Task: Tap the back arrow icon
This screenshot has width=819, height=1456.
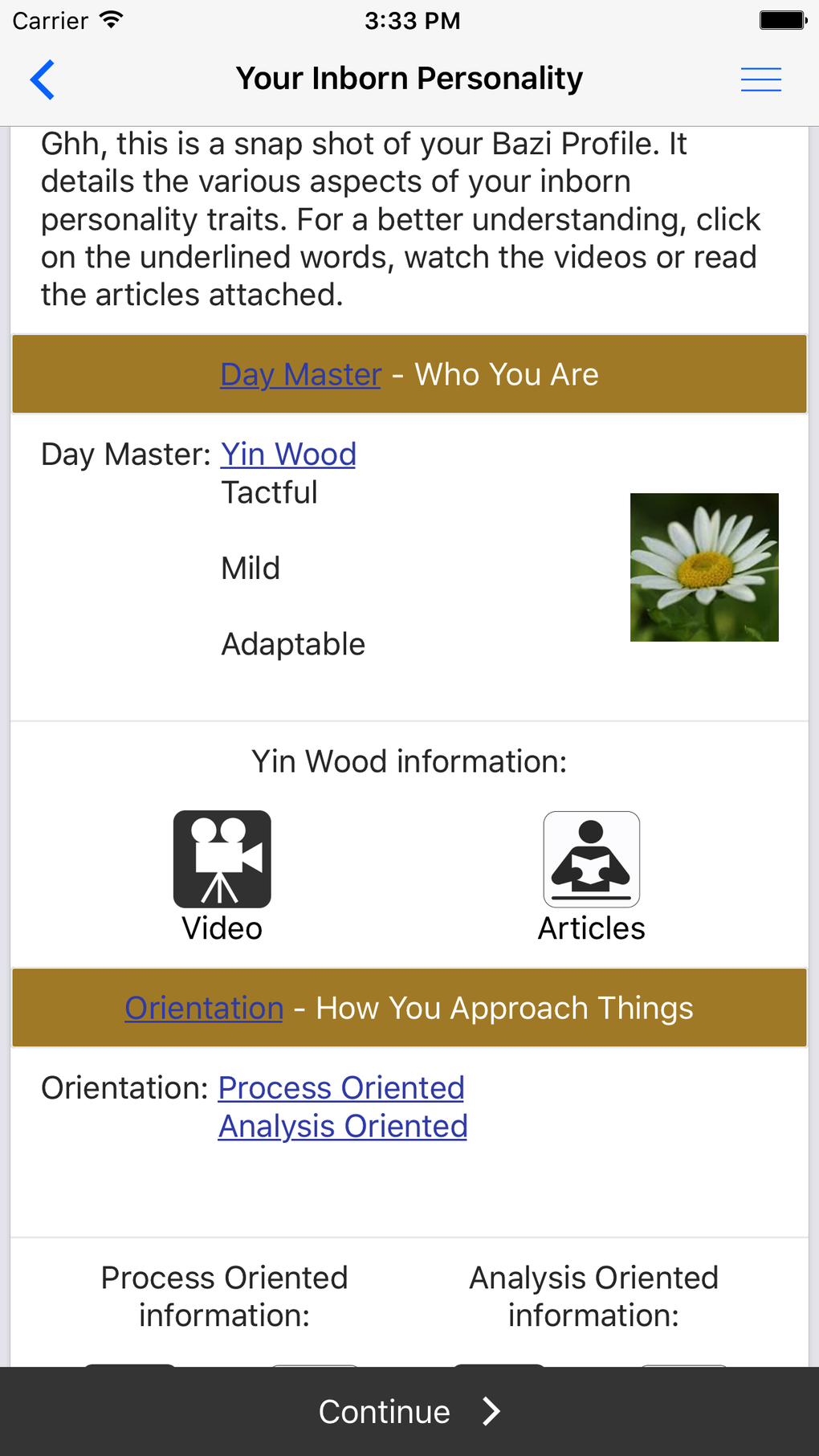Action: (43, 80)
